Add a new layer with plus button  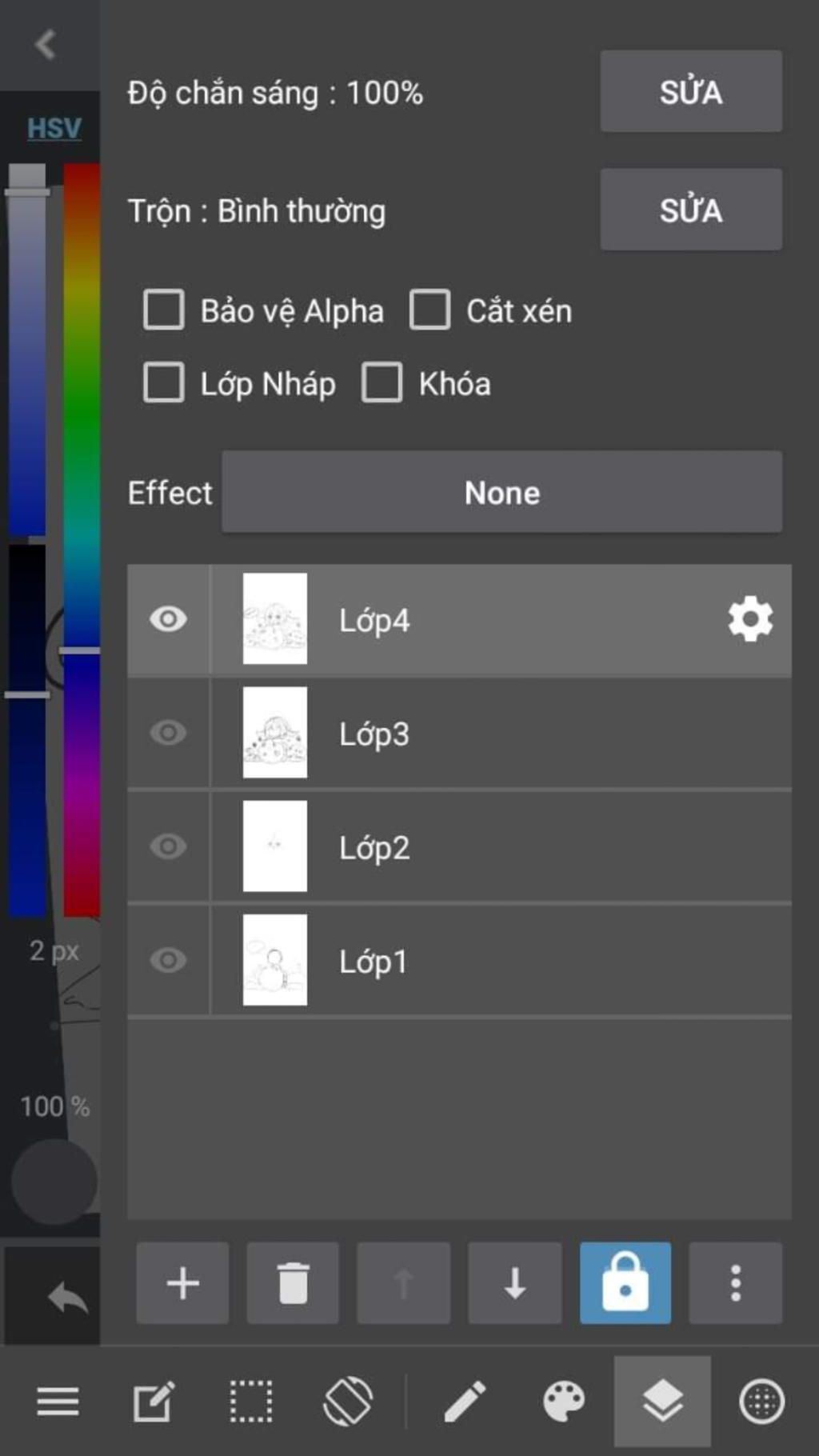coord(182,1283)
